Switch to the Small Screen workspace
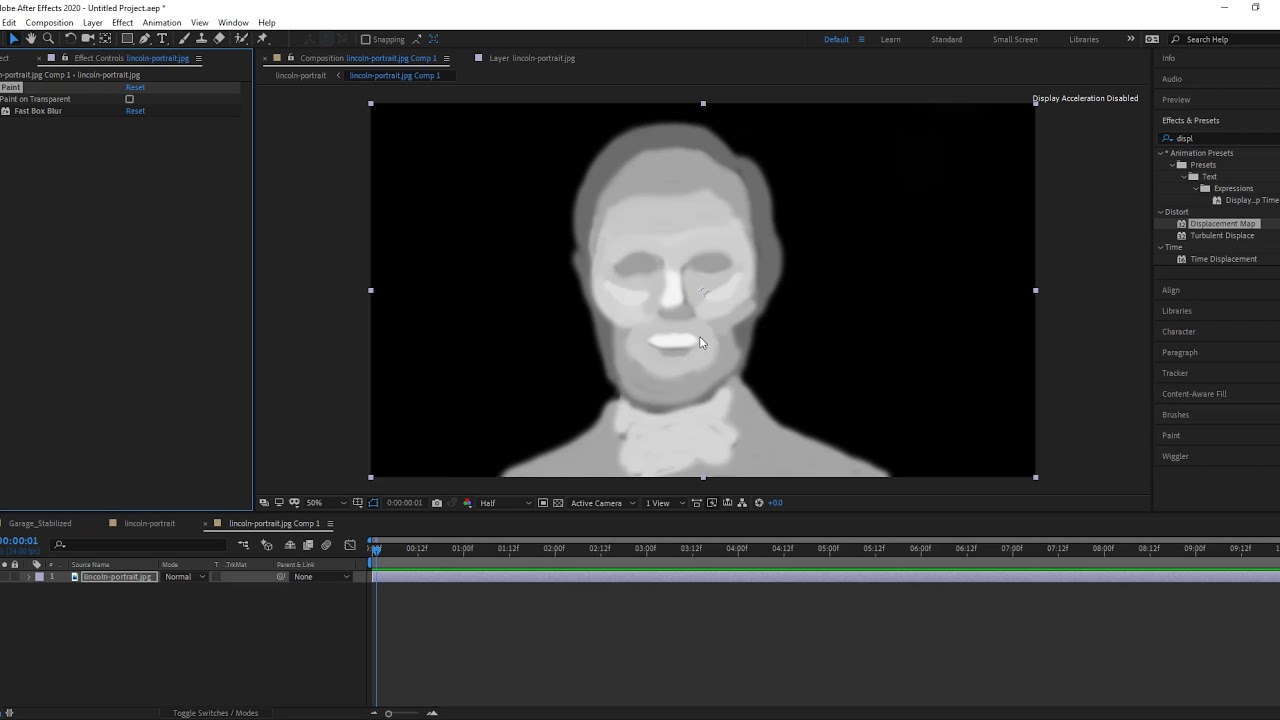1280x720 pixels. pyautogui.click(x=1015, y=40)
